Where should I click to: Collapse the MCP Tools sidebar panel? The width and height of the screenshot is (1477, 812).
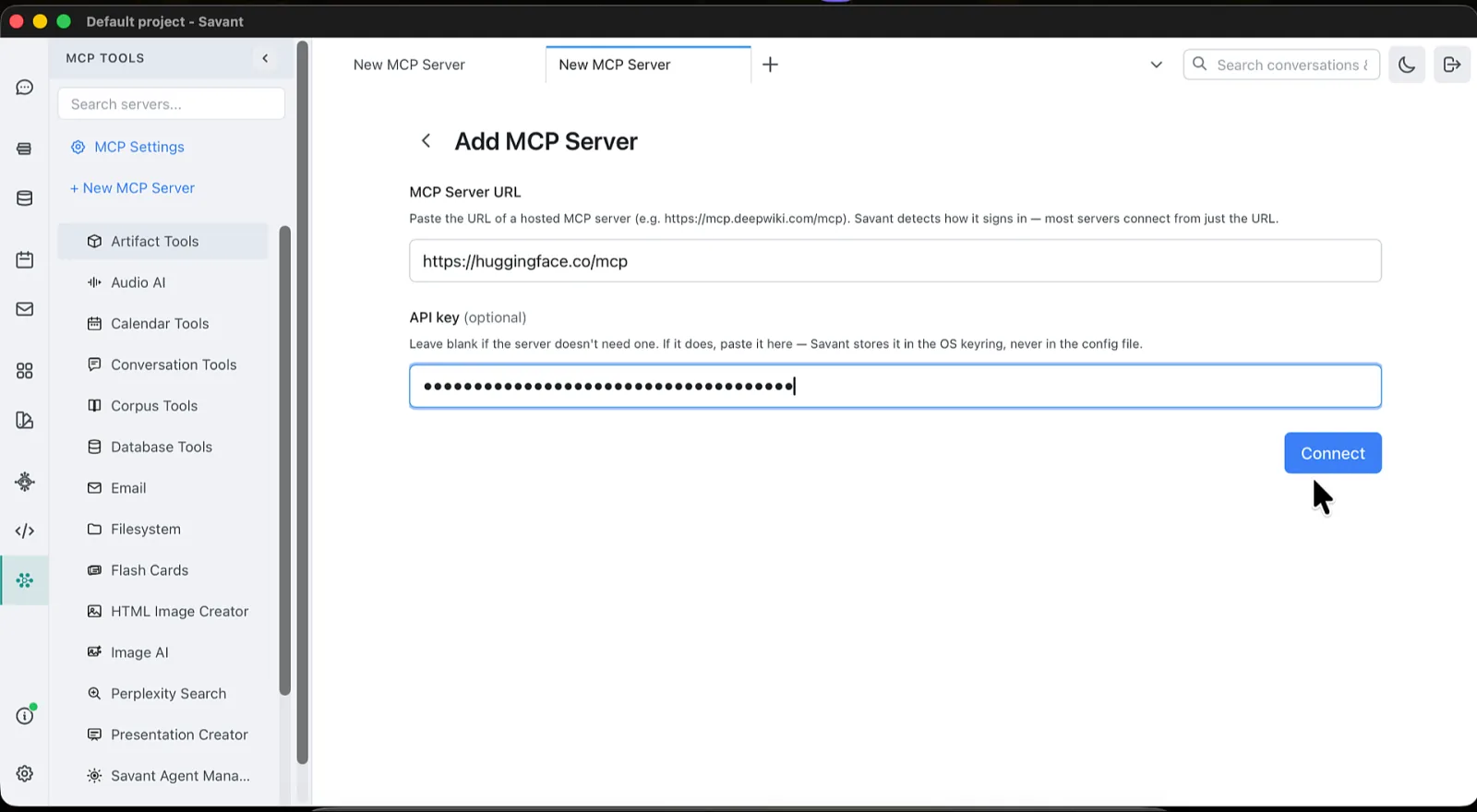[265, 58]
